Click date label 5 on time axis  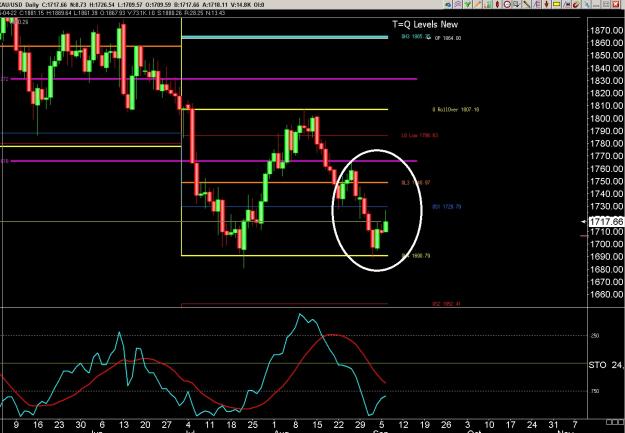381,425
